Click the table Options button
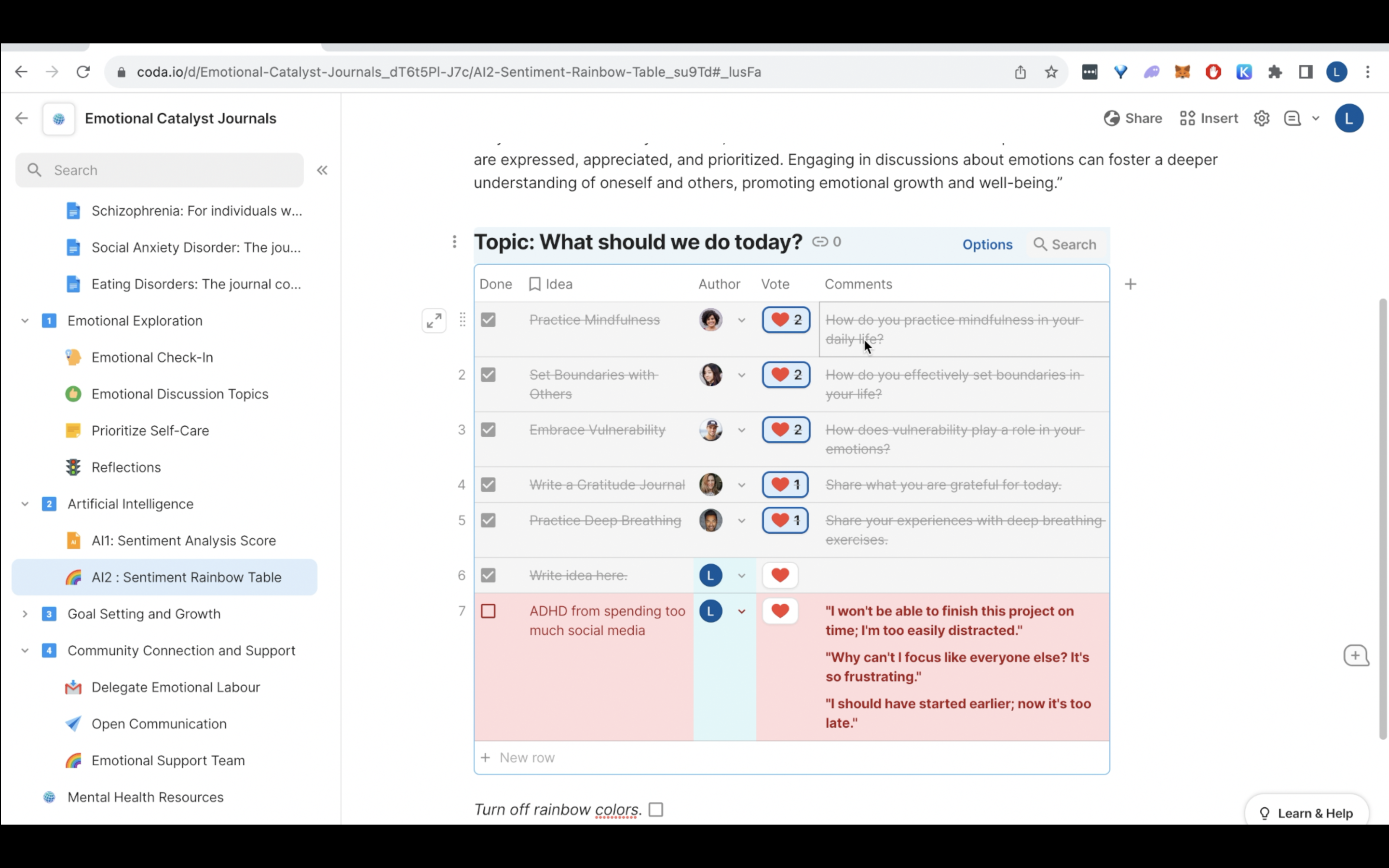1389x868 pixels. [x=987, y=244]
